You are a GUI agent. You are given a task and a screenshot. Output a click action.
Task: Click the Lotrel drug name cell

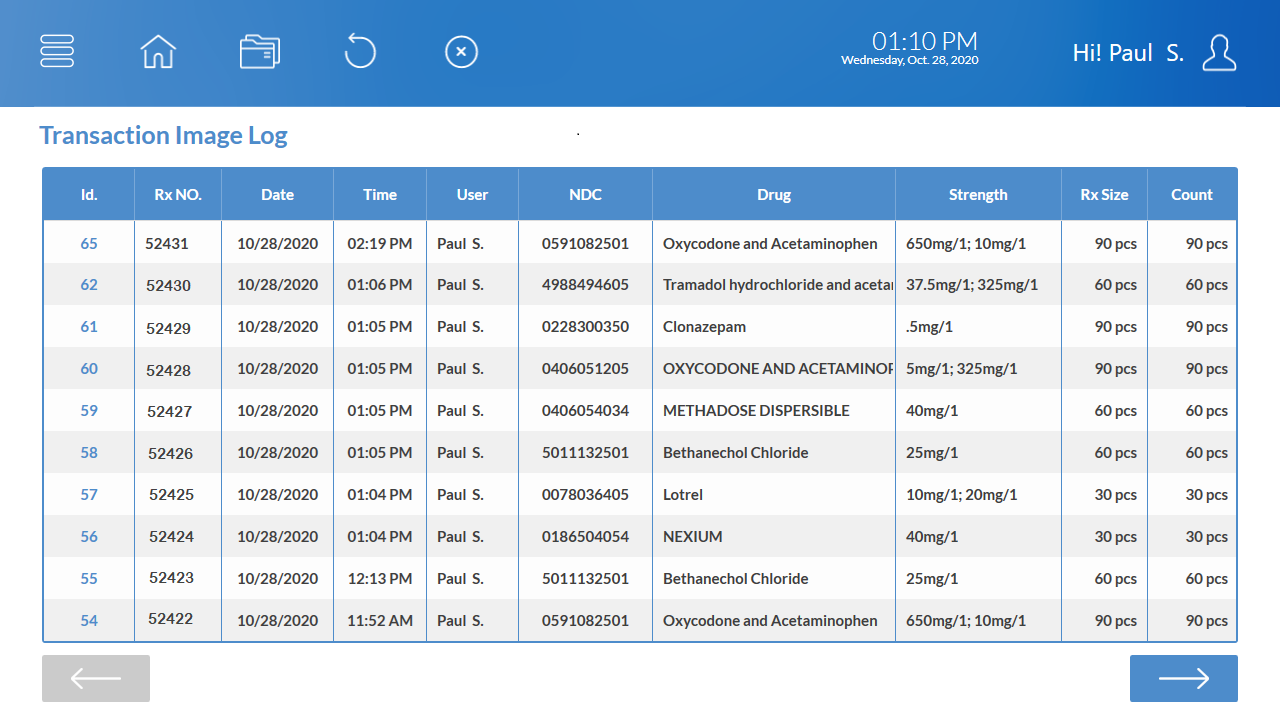coord(683,495)
